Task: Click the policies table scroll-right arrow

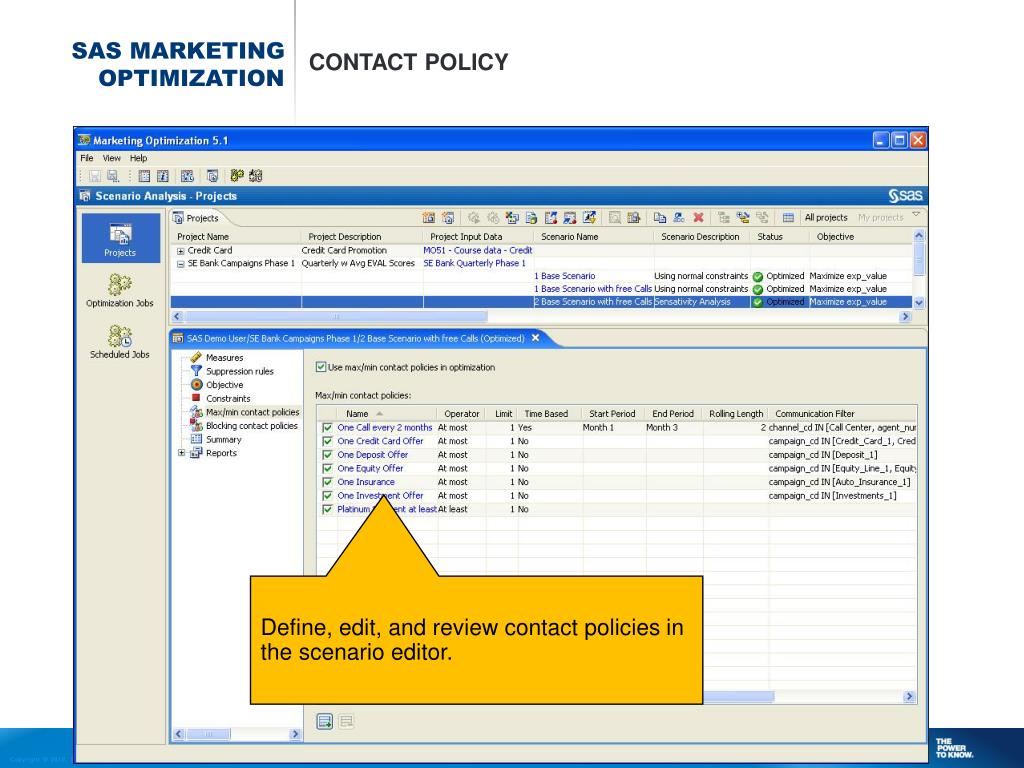Action: coord(909,697)
